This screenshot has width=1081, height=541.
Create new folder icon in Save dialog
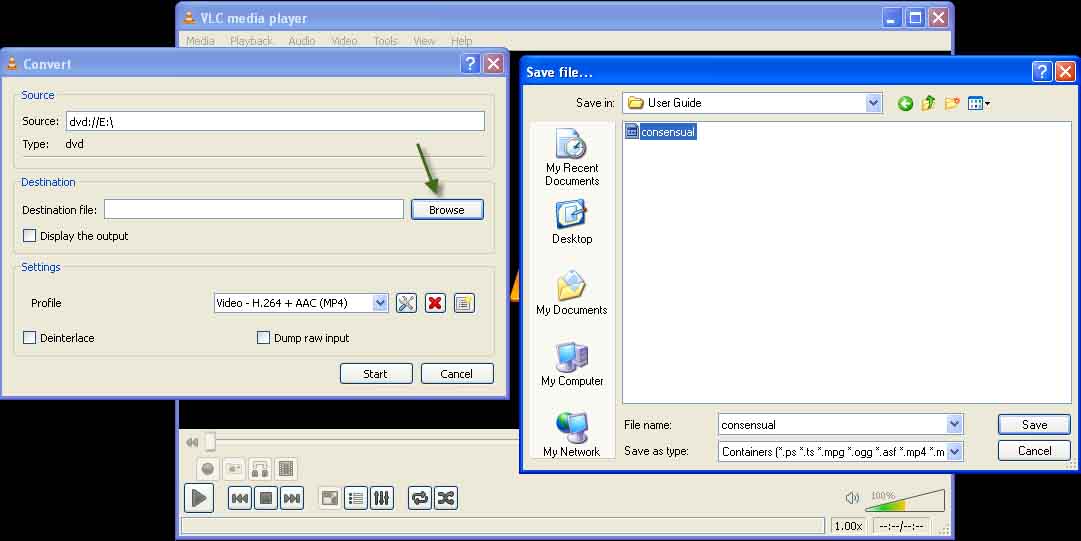pos(952,103)
